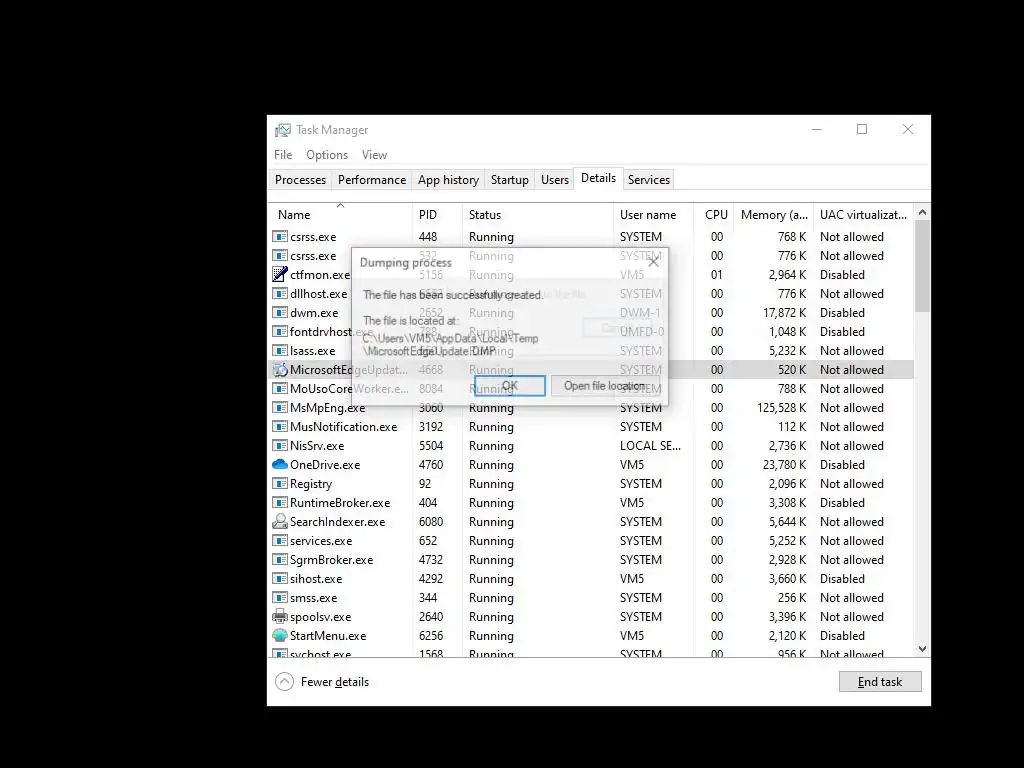Click the OneDrive.exe cloud icon
Screen dimensions: 1024x768
[280, 464]
